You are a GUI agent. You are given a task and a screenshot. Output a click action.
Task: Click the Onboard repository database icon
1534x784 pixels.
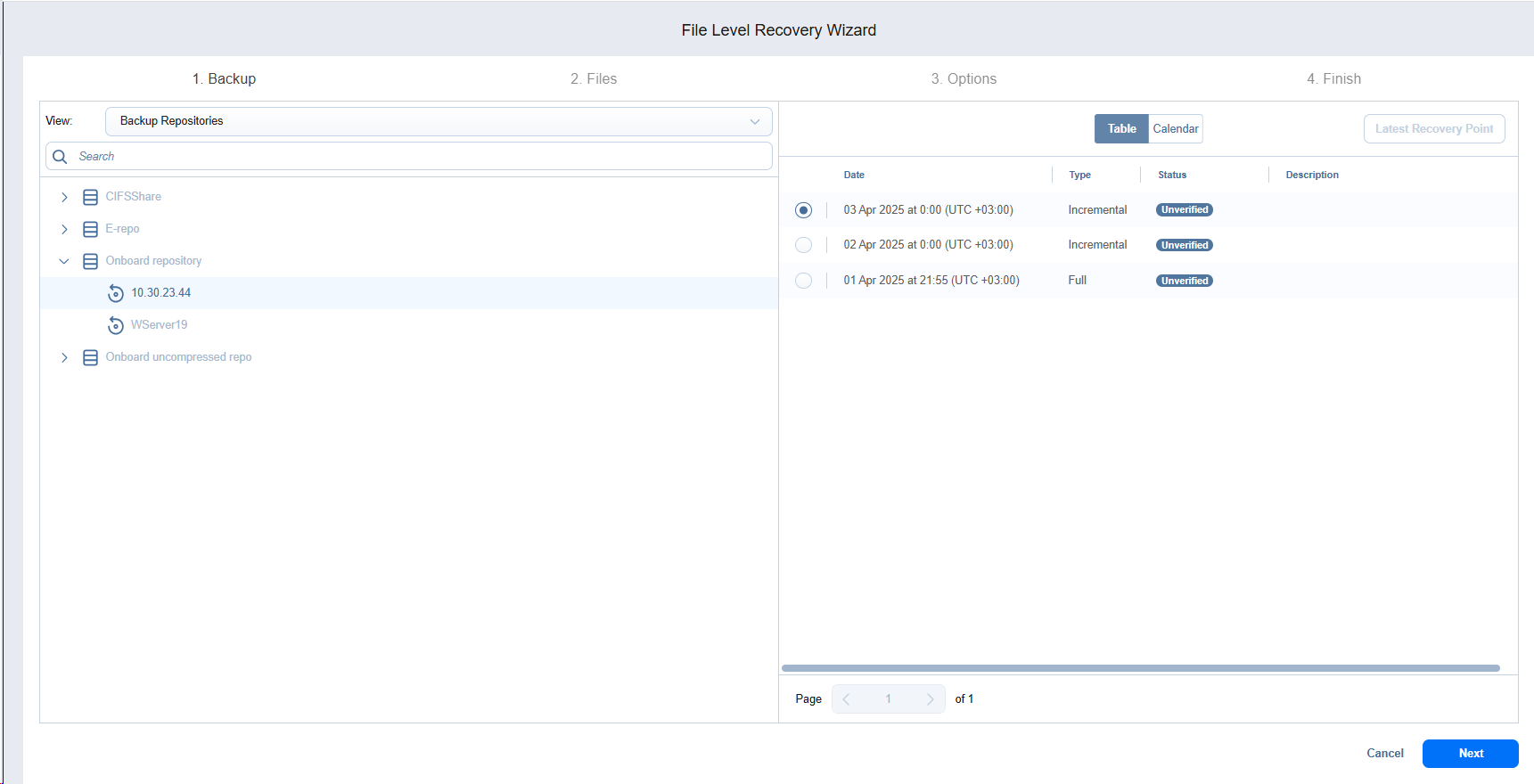pos(90,261)
